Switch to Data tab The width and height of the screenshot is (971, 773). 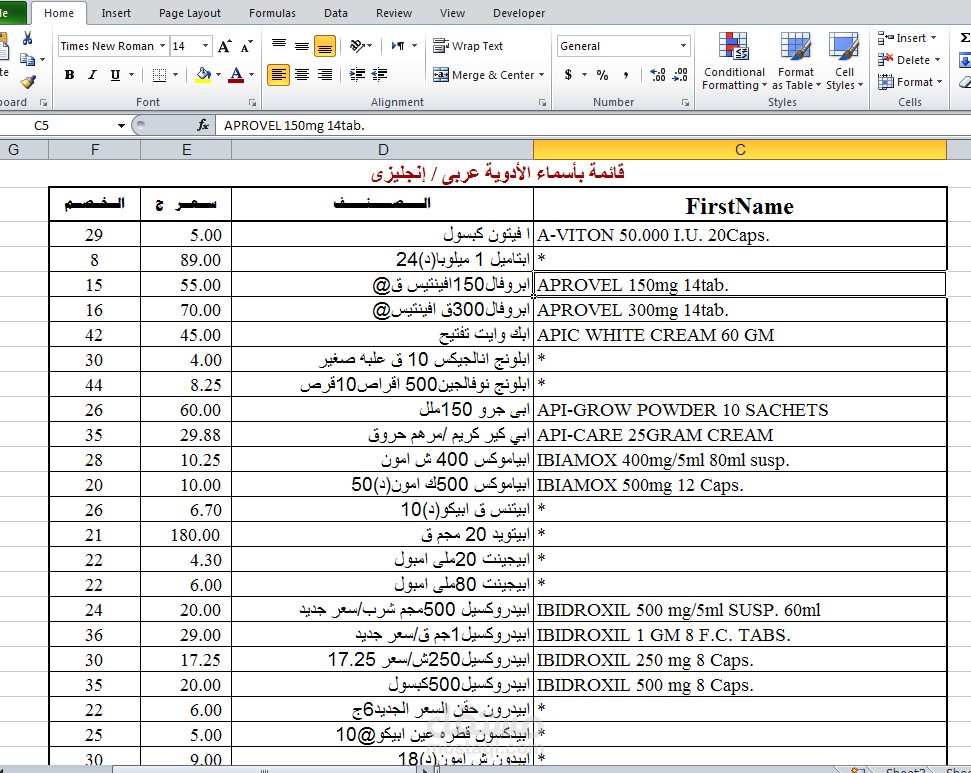[336, 13]
